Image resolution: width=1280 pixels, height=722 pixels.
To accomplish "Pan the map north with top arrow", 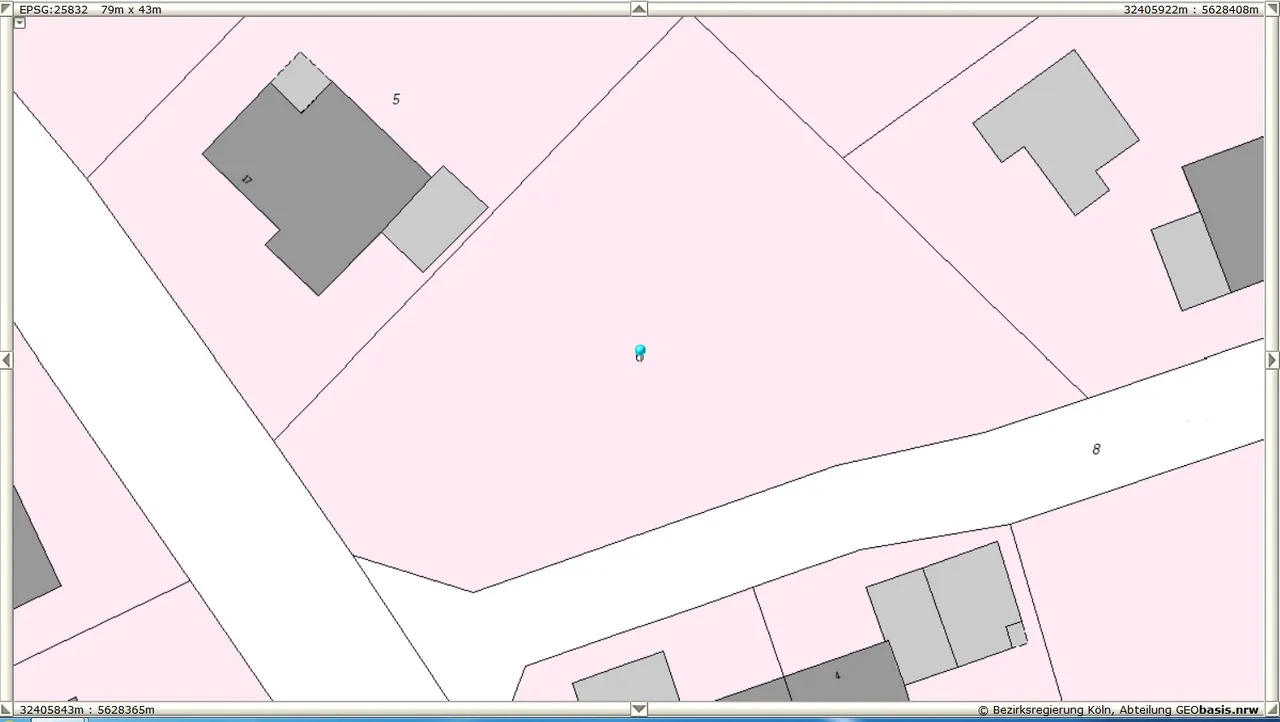I will 639,9.
